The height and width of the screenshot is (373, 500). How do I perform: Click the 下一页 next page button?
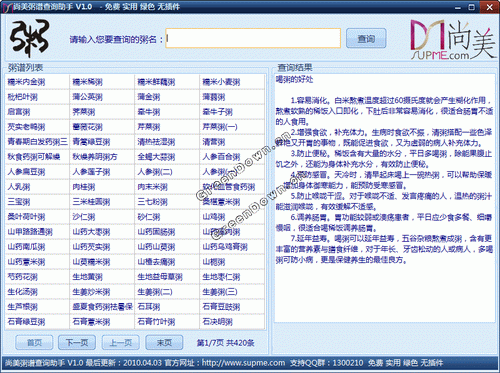tap(77, 343)
